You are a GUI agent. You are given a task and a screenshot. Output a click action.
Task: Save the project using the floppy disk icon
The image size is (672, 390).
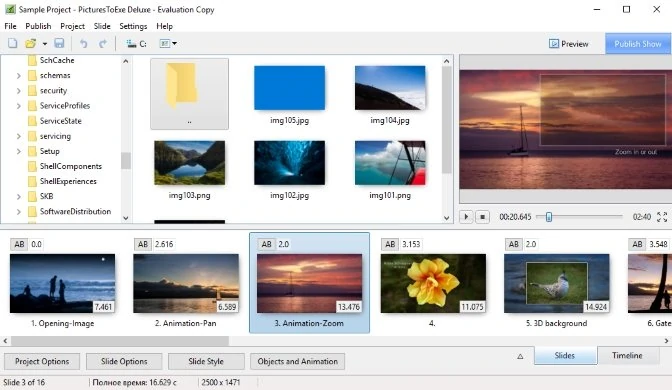pos(59,43)
